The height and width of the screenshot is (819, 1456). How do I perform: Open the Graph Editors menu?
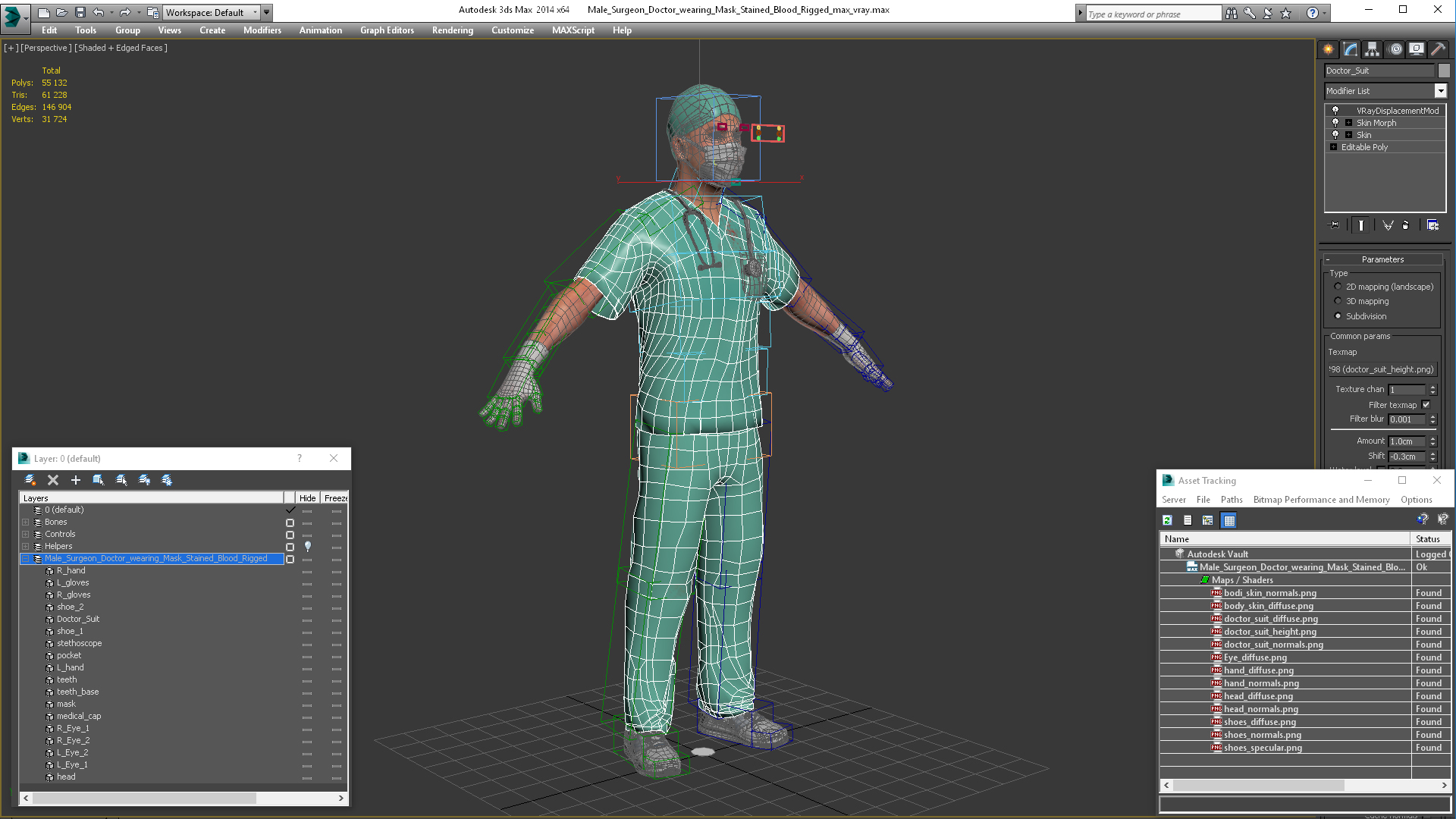click(x=387, y=30)
